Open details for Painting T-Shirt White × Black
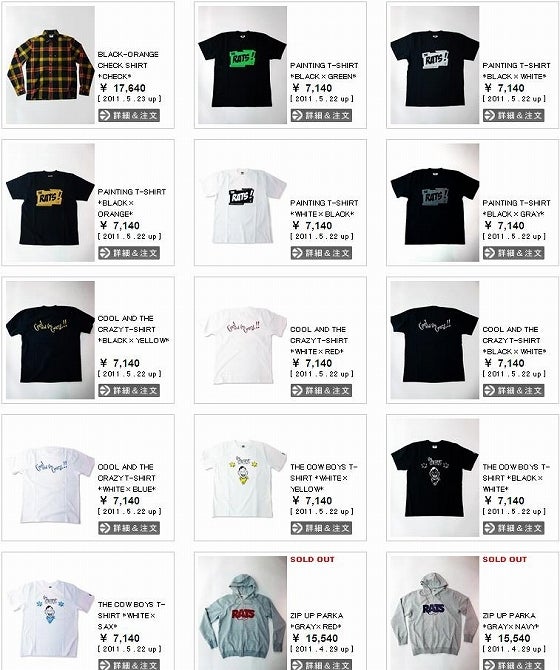 tap(321, 253)
